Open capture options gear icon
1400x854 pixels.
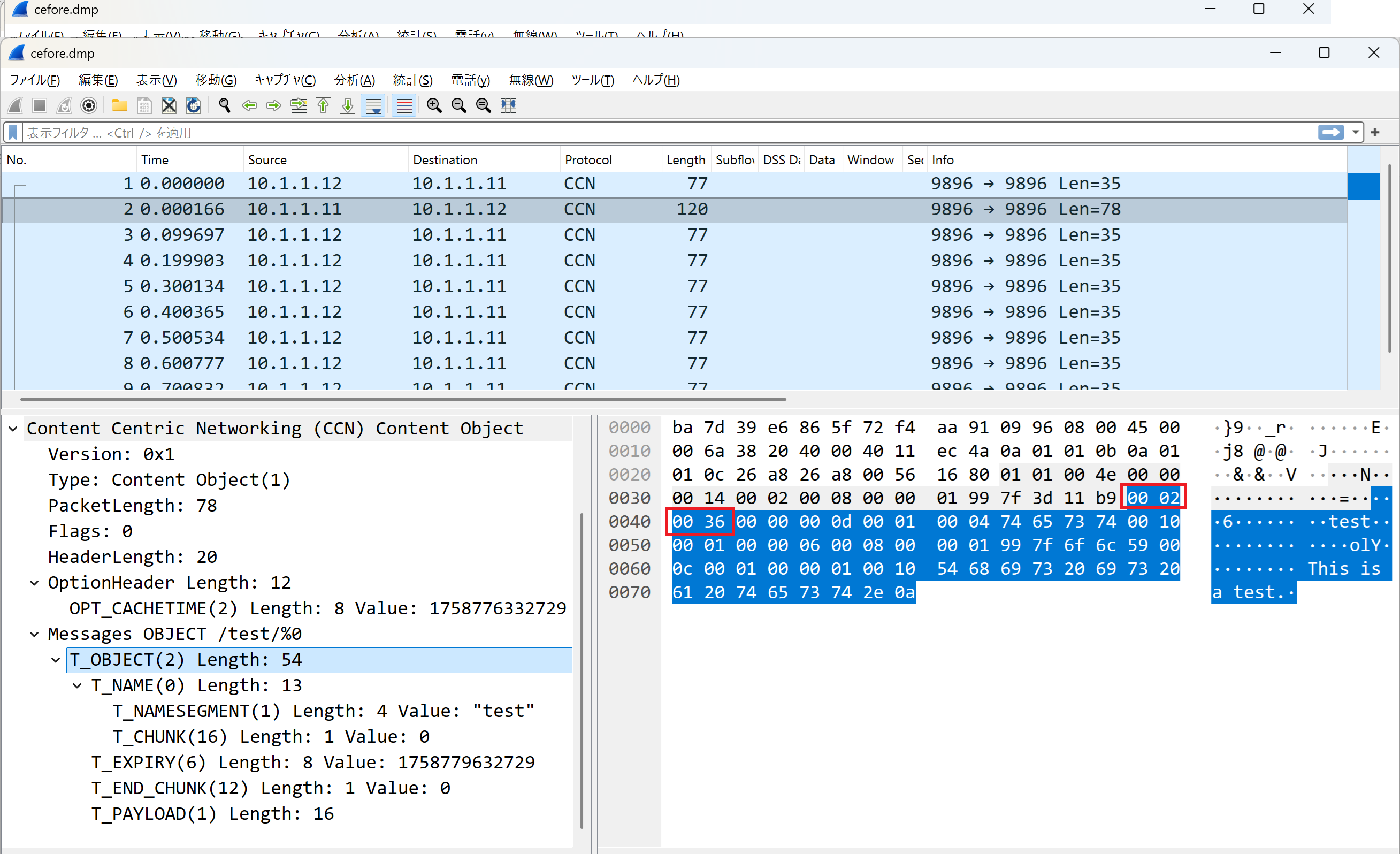89,106
